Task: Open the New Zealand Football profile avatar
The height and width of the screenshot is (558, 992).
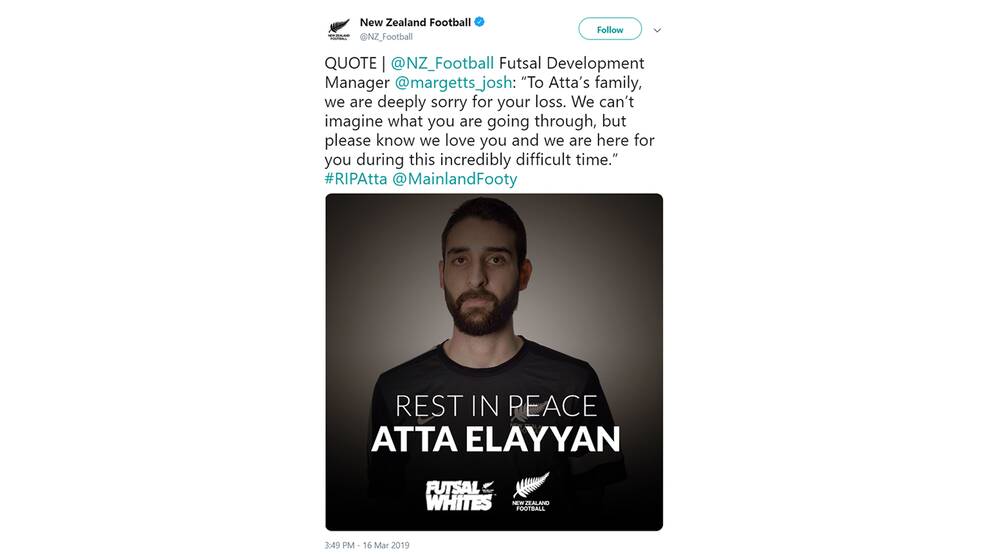Action: click(x=338, y=29)
